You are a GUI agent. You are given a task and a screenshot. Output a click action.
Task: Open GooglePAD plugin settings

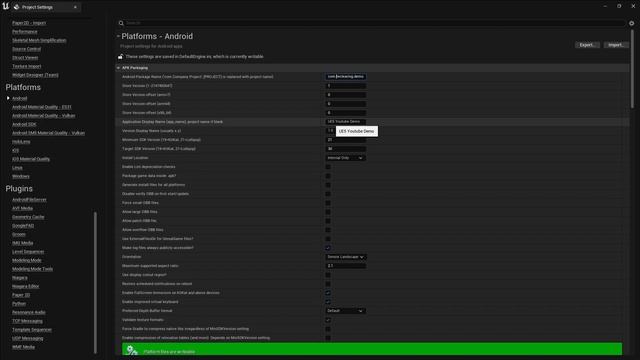pyautogui.click(x=23, y=226)
